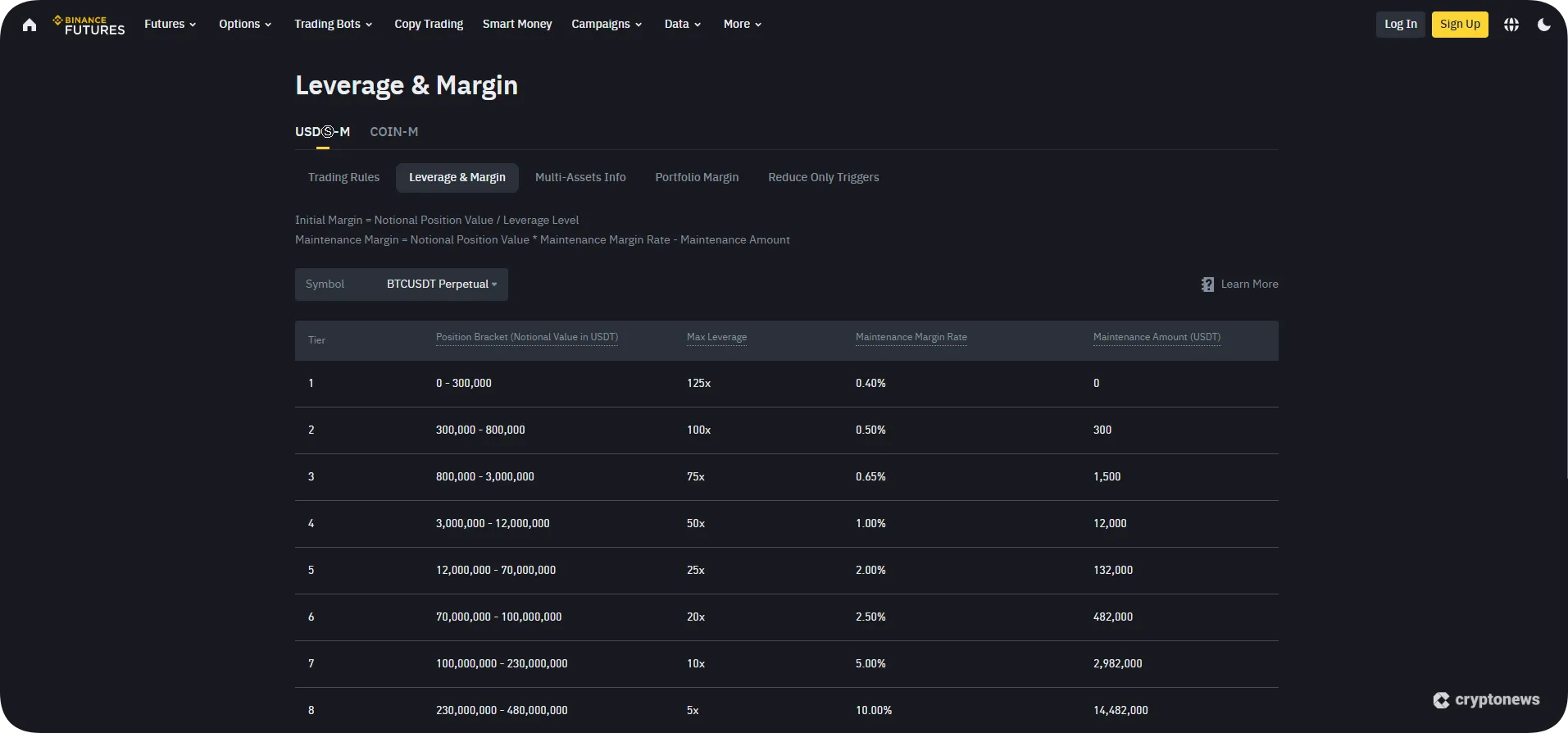Click the Tier column header
This screenshot has height=733, width=1568.
point(316,340)
